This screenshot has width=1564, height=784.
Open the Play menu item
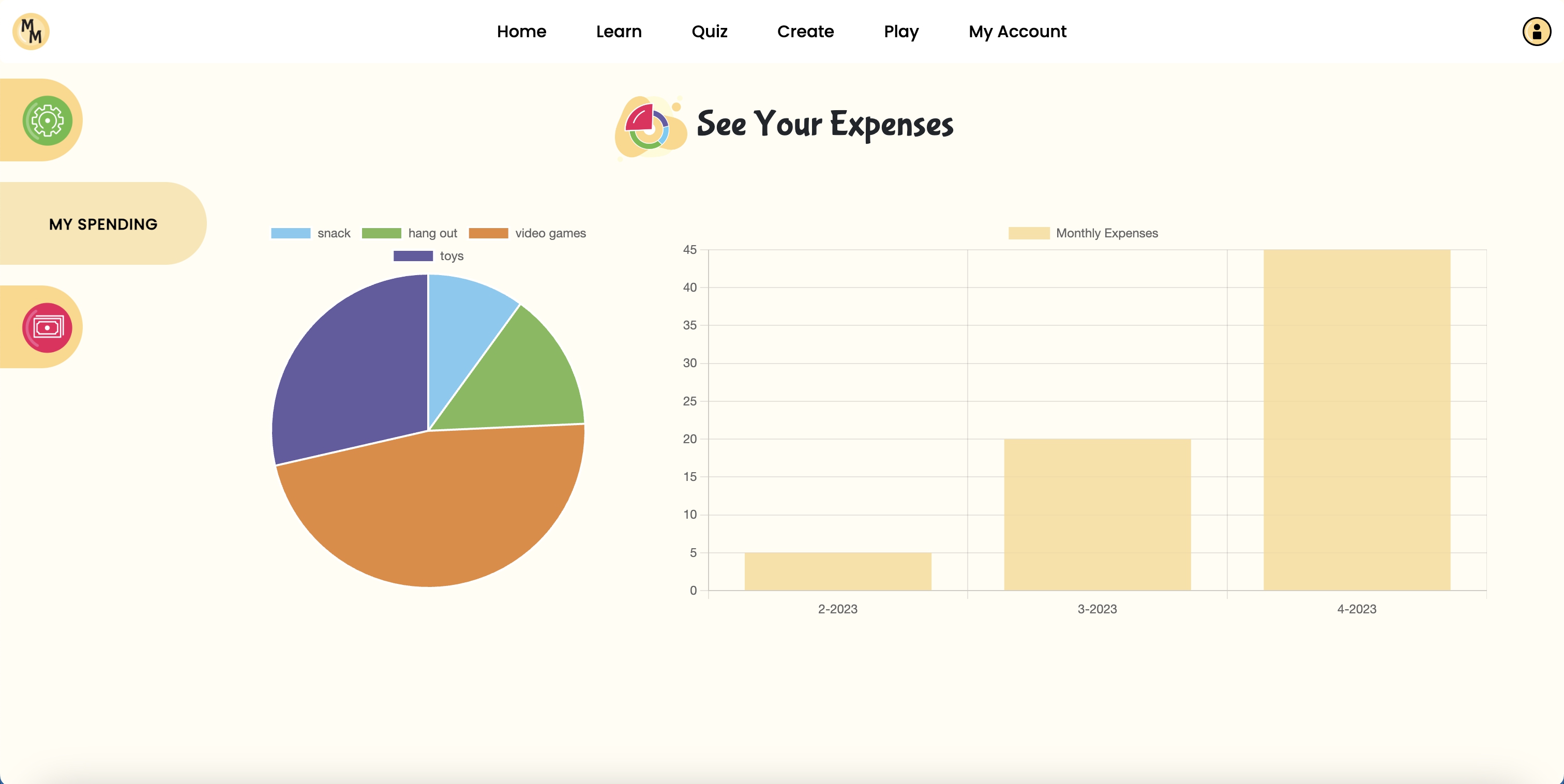tap(901, 32)
